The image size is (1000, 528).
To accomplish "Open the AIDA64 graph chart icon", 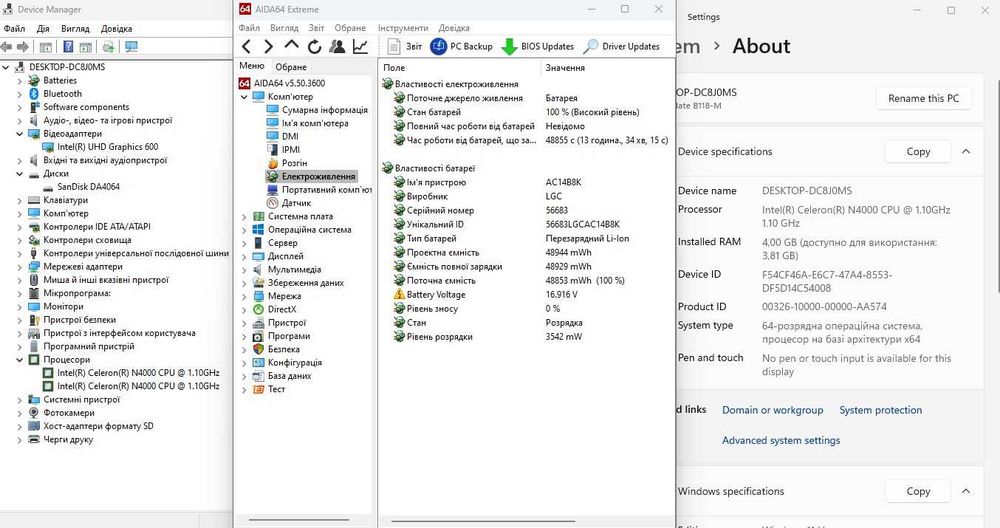I will pos(360,47).
